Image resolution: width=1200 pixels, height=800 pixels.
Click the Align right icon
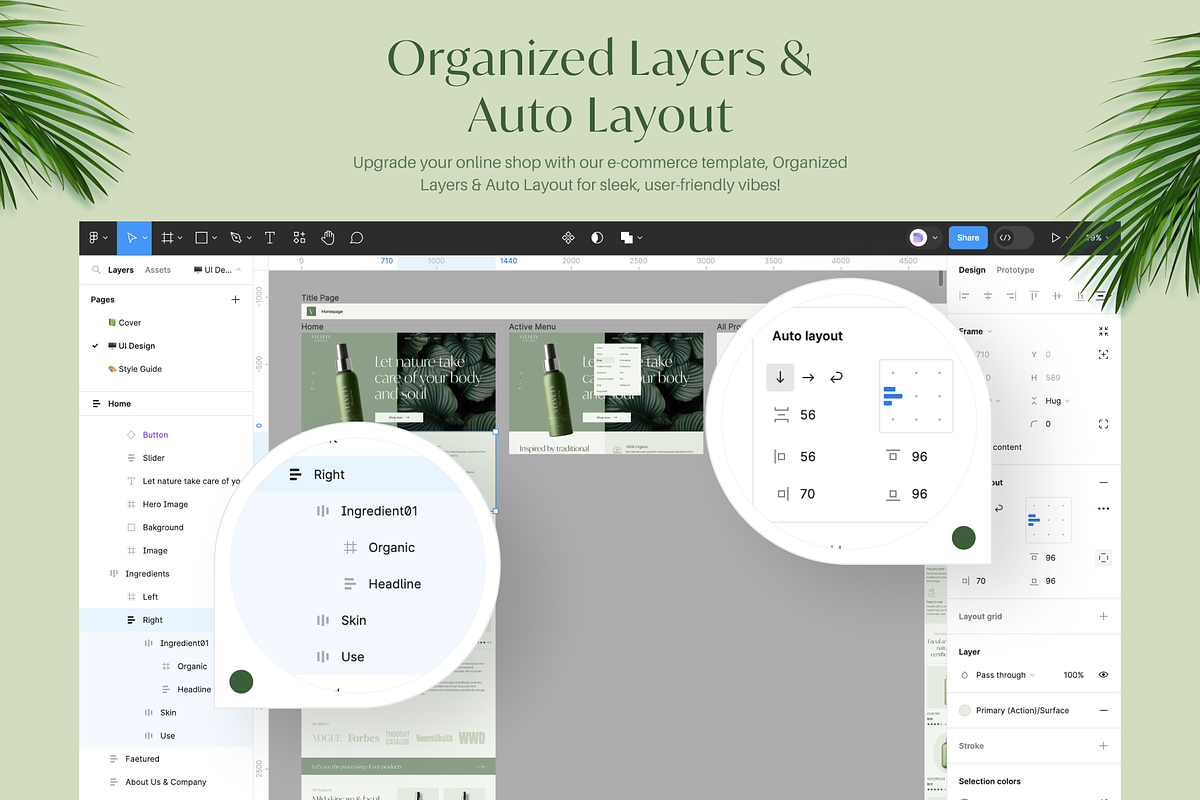click(x=1011, y=296)
